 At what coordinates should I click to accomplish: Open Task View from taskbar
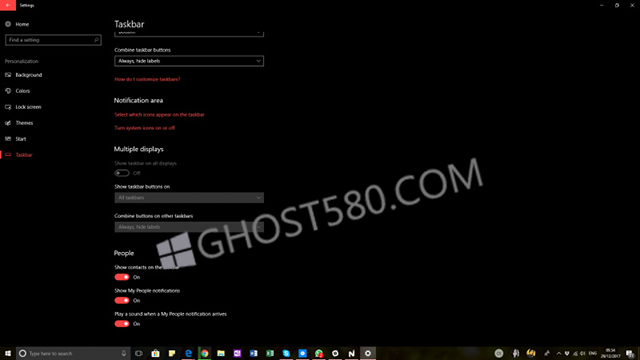coord(139,353)
